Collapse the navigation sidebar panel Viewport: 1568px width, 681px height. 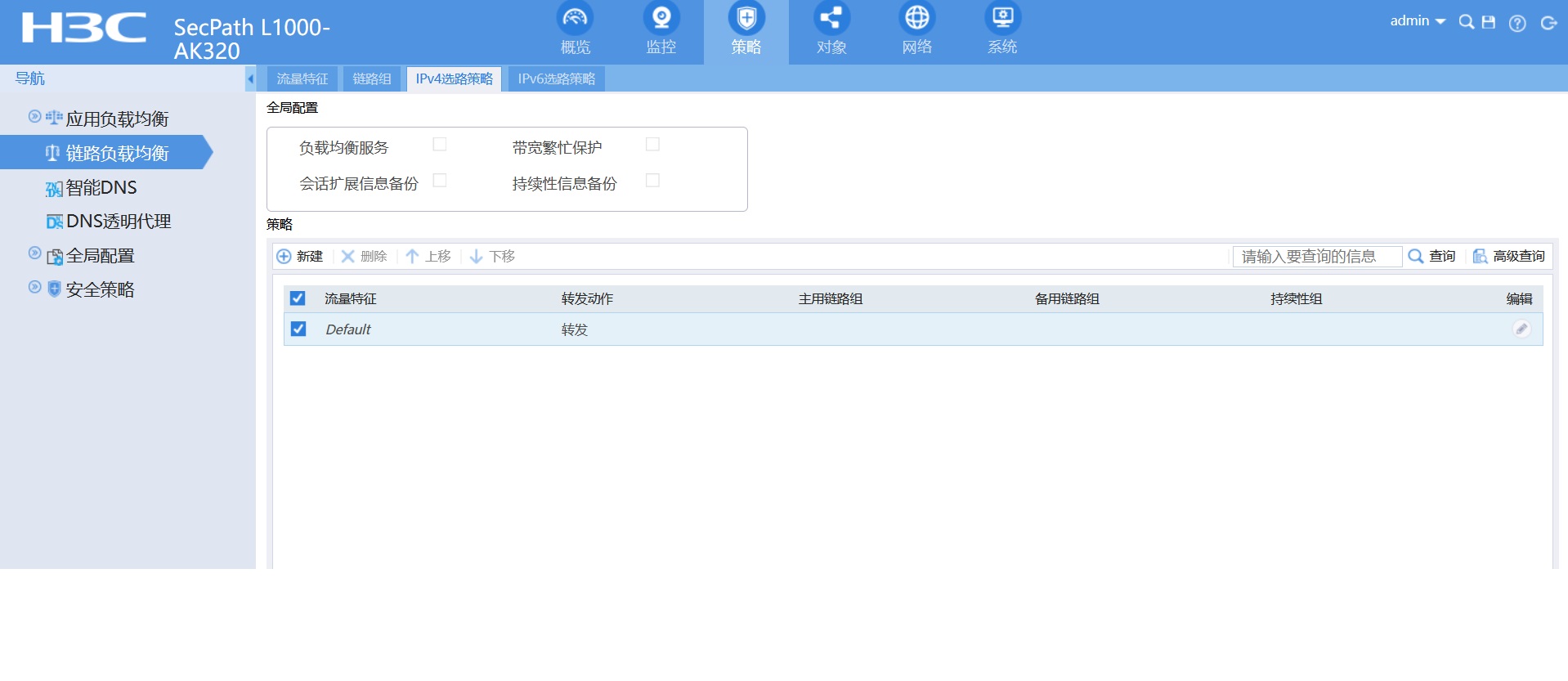point(250,79)
